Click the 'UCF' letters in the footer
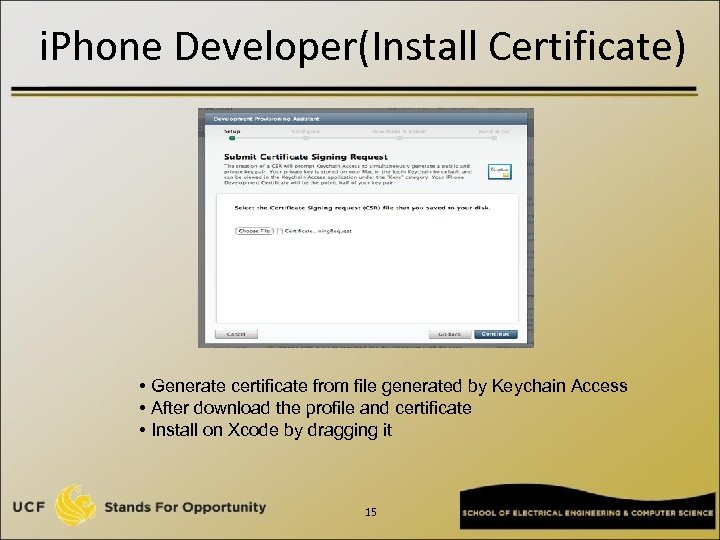 pos(29,507)
